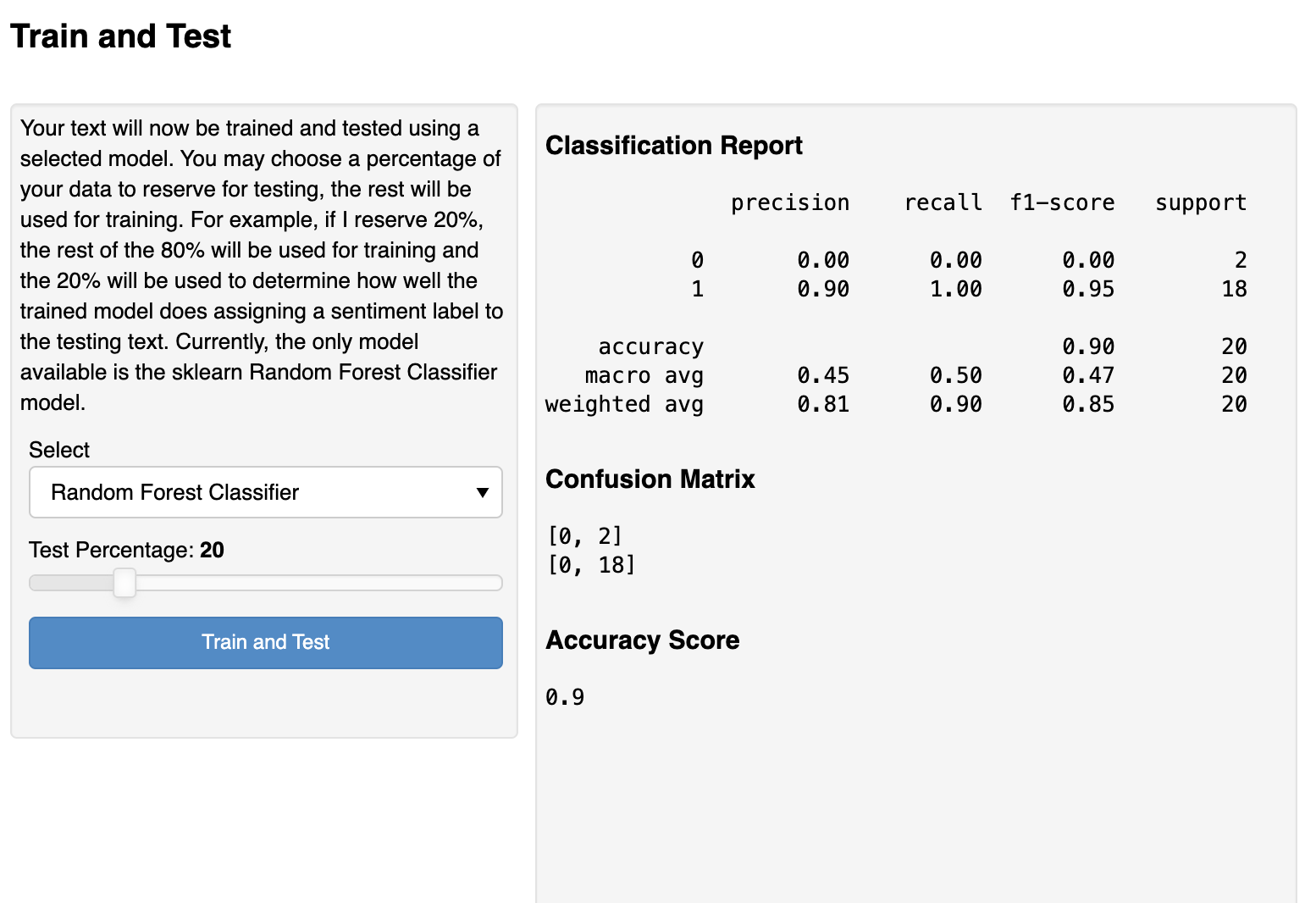This screenshot has height=903, width=1316.
Task: Click the f1-score column header
Action: click(1062, 203)
